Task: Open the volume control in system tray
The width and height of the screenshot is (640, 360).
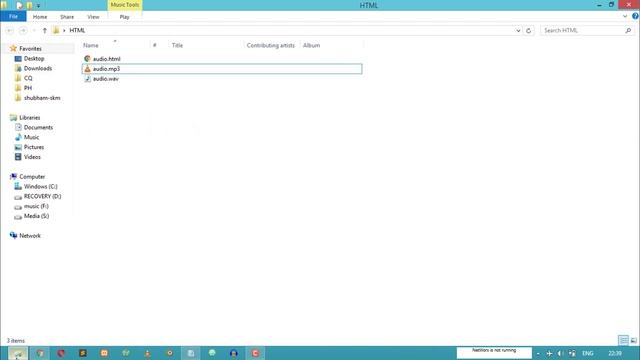Action: (x=560, y=353)
